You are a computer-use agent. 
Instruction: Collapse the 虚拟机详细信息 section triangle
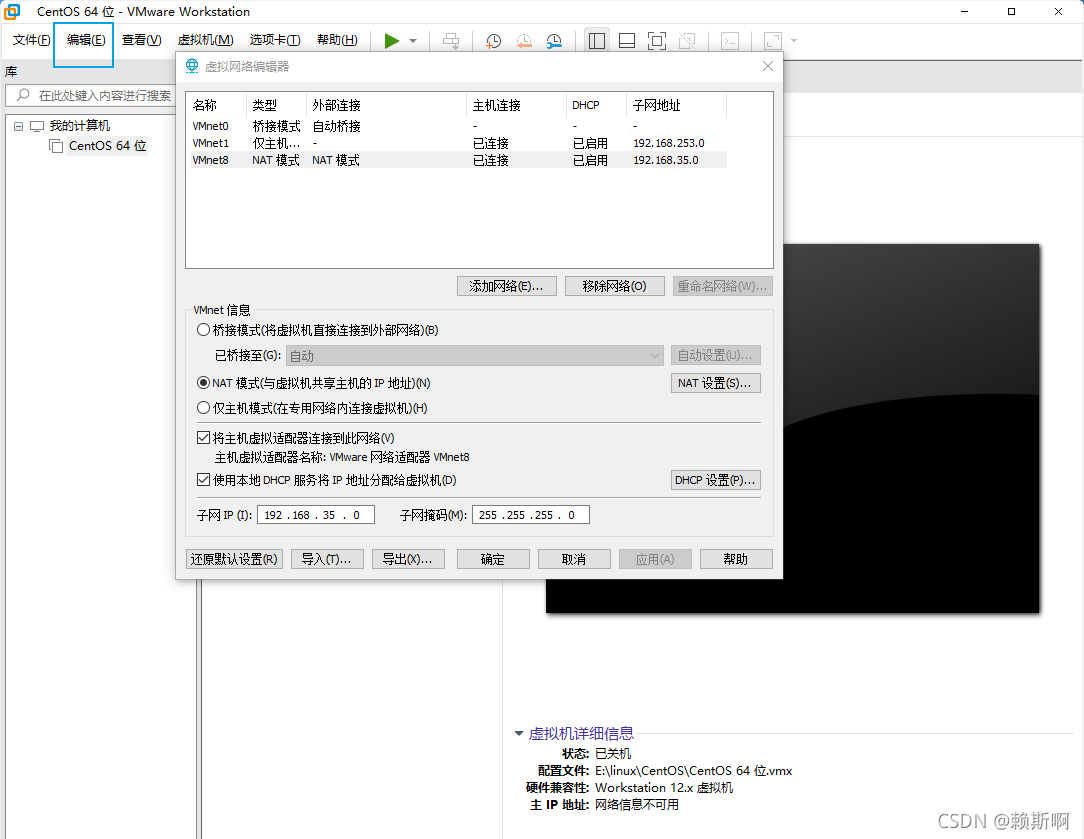518,733
